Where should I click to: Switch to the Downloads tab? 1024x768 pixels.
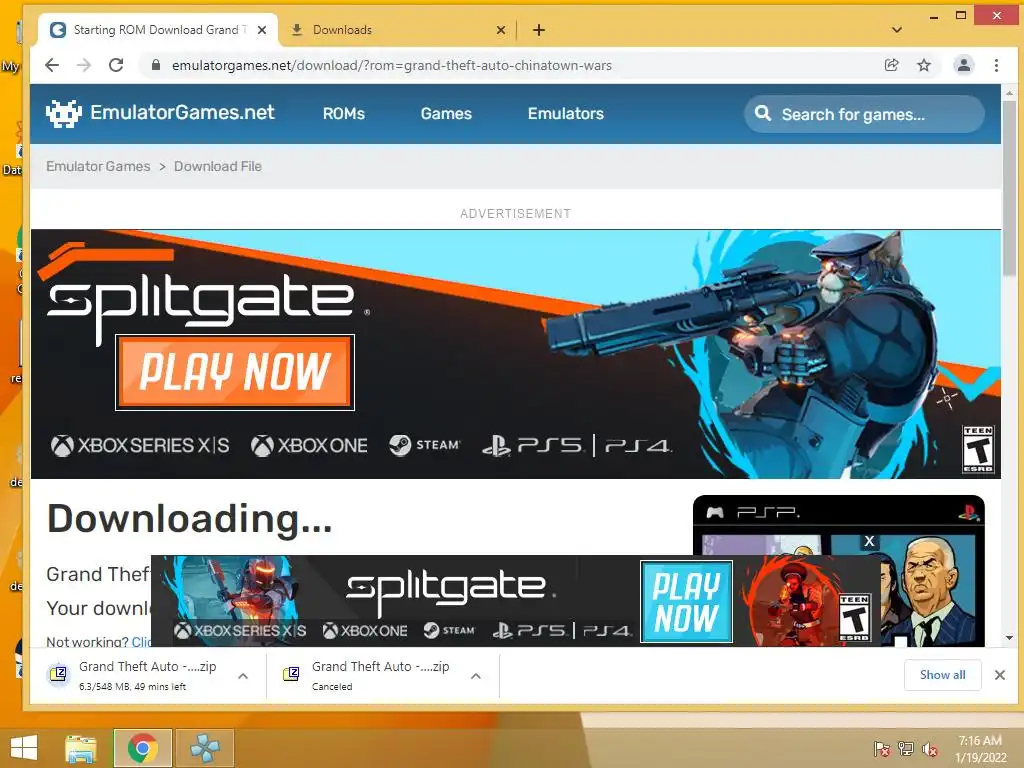[392, 30]
